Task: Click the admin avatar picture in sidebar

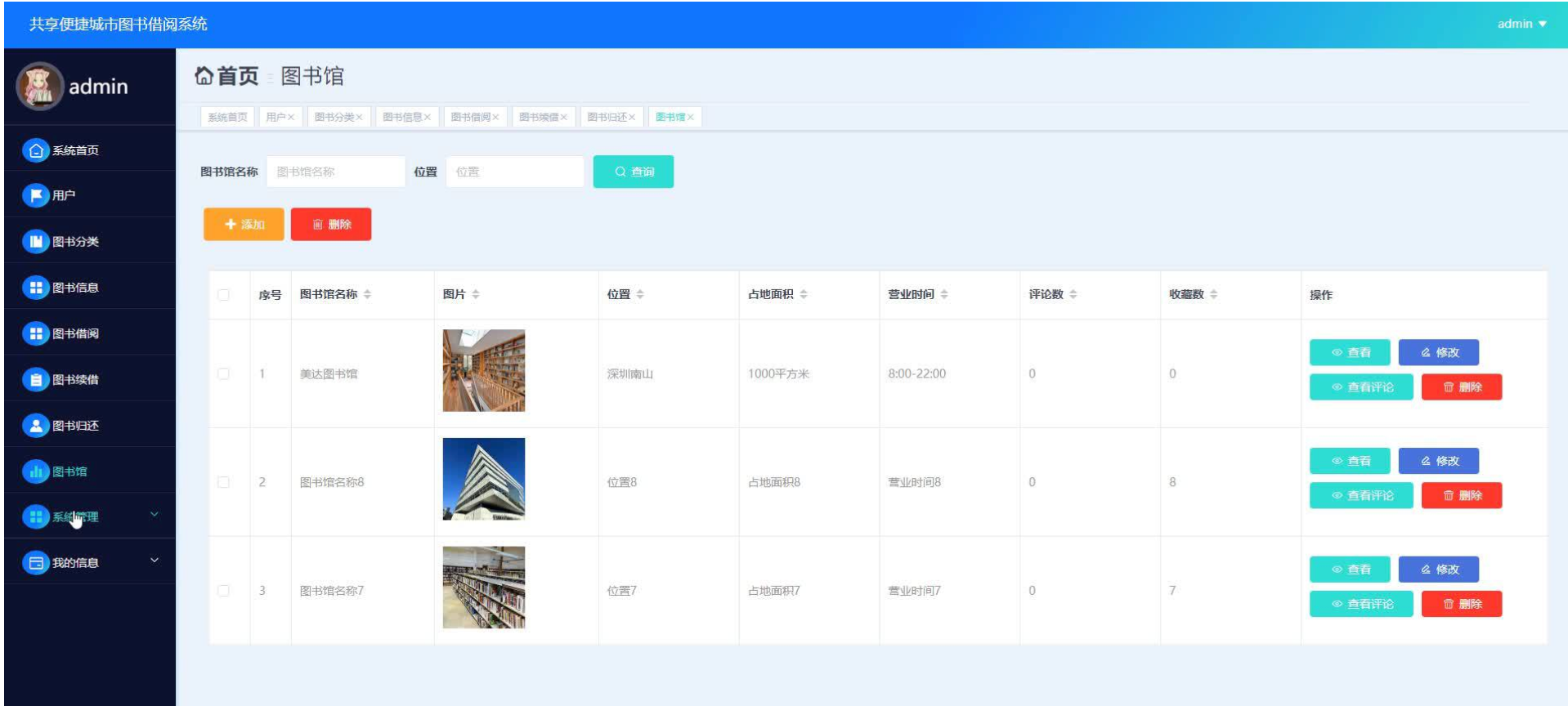Action: [x=39, y=86]
